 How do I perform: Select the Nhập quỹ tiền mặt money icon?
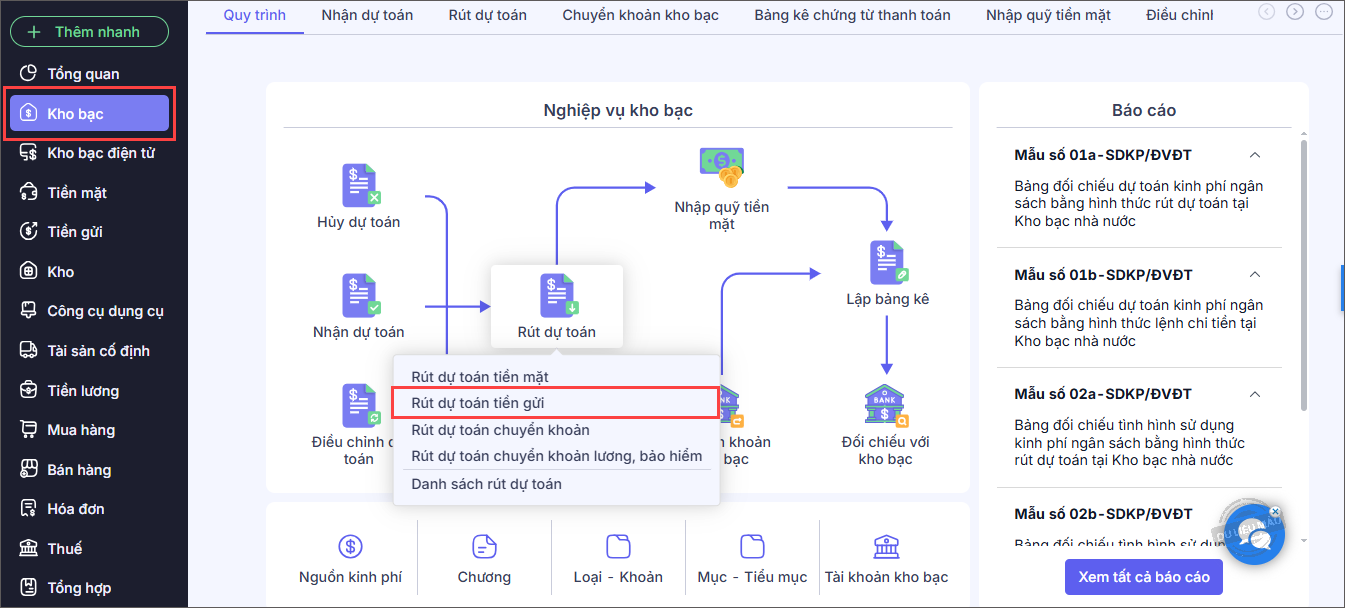coord(721,168)
